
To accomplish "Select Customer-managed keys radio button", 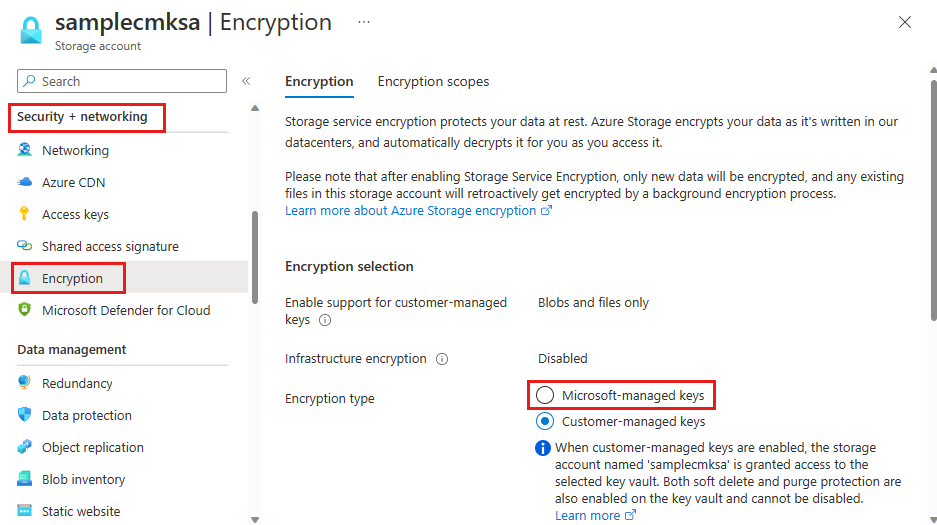I will coord(545,421).
